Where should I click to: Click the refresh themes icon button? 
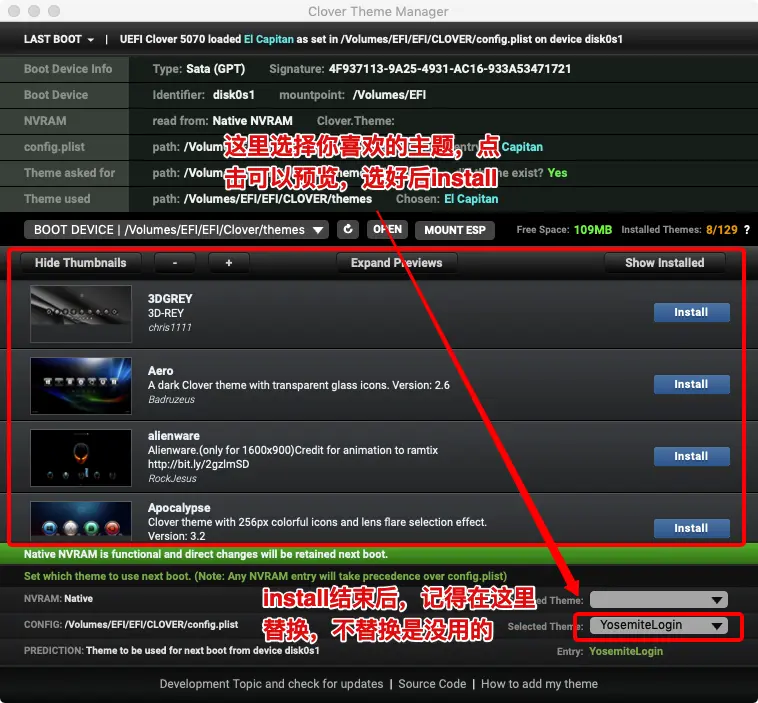tap(348, 229)
